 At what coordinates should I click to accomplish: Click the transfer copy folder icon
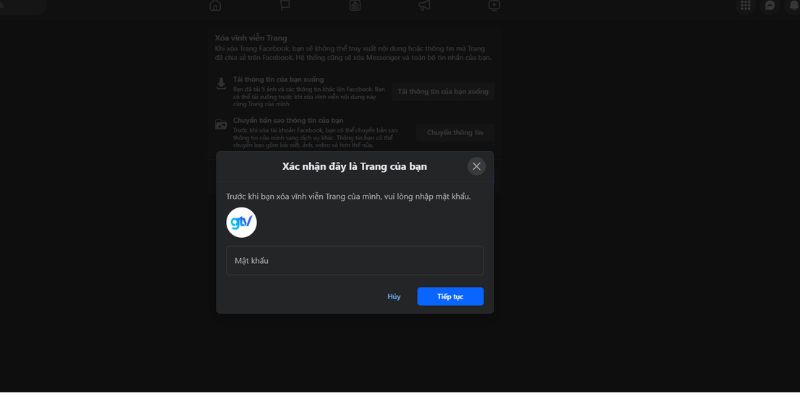click(221, 124)
